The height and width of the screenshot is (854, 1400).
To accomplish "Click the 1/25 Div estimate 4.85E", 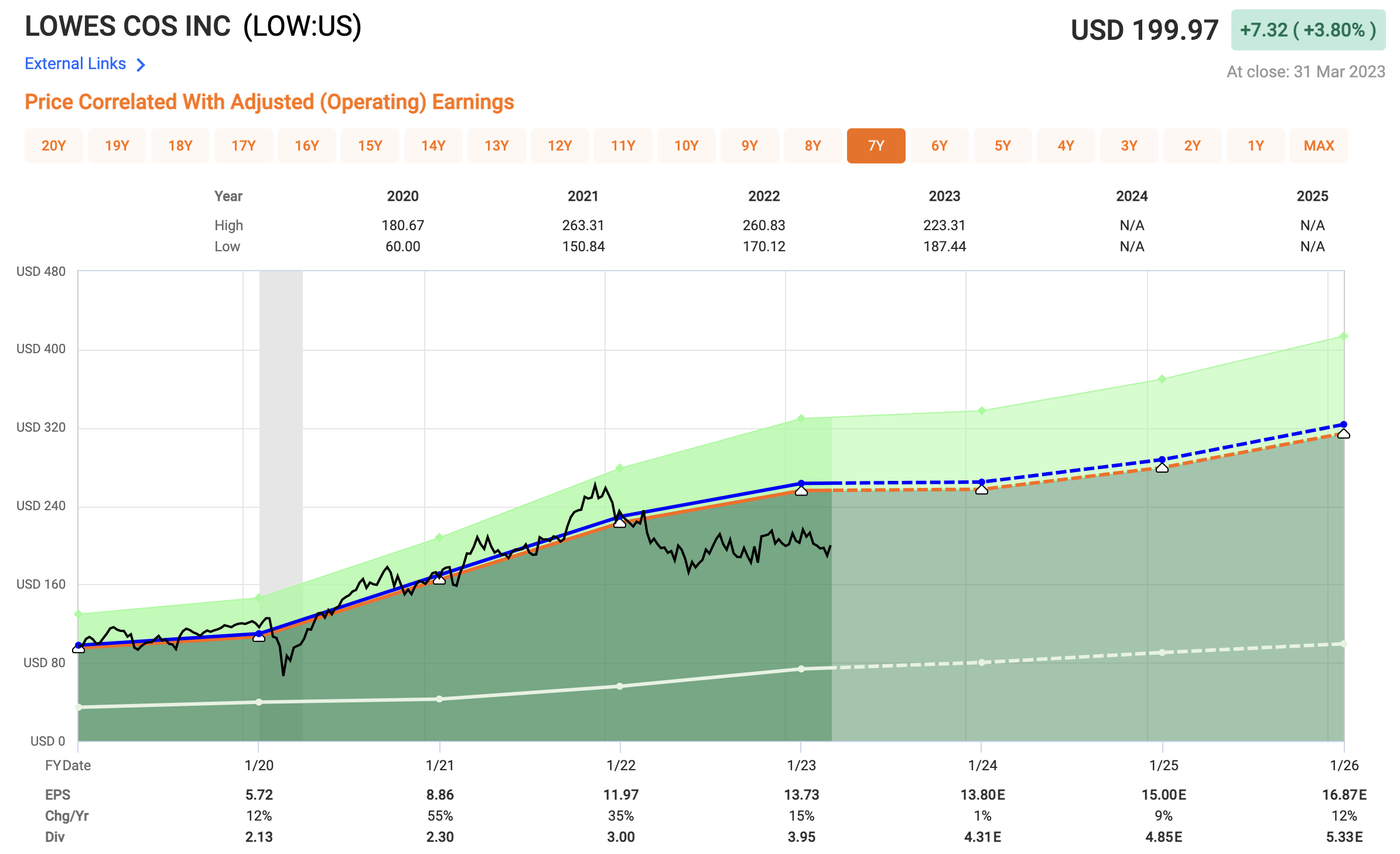I will 1164,837.
